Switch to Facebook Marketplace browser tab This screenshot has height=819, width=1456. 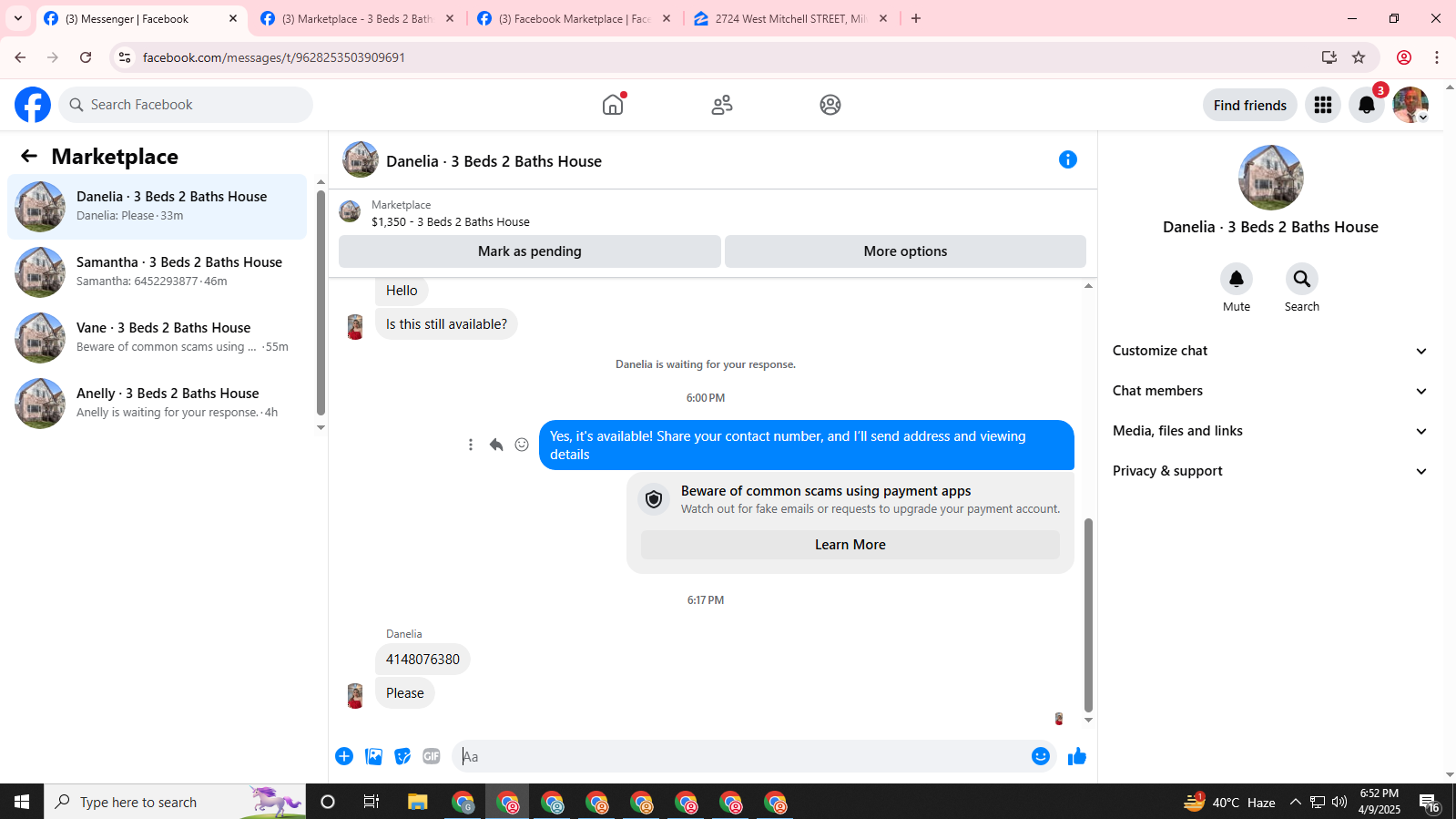click(575, 18)
